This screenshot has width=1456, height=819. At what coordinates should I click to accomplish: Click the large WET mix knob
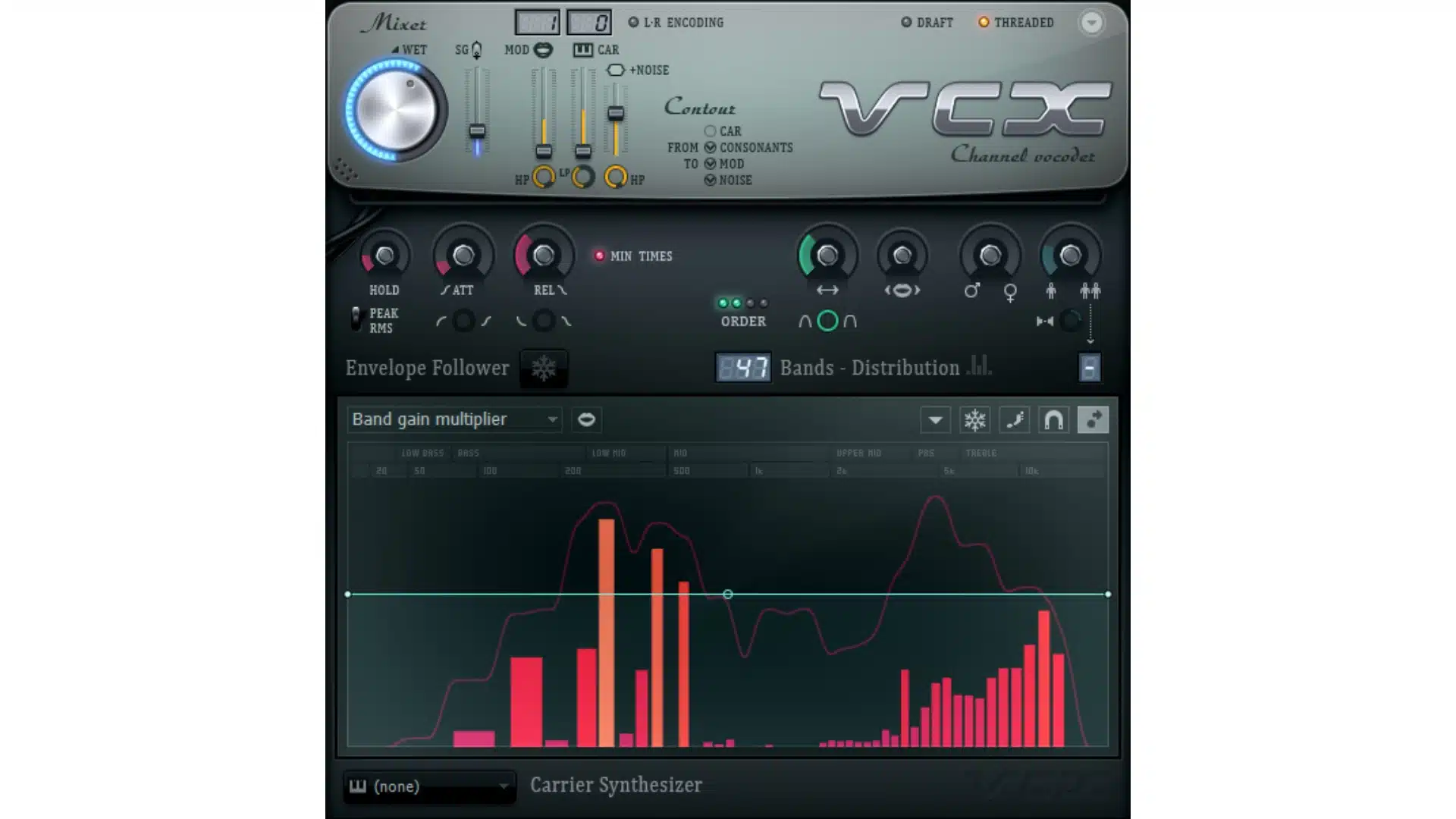pos(395,111)
